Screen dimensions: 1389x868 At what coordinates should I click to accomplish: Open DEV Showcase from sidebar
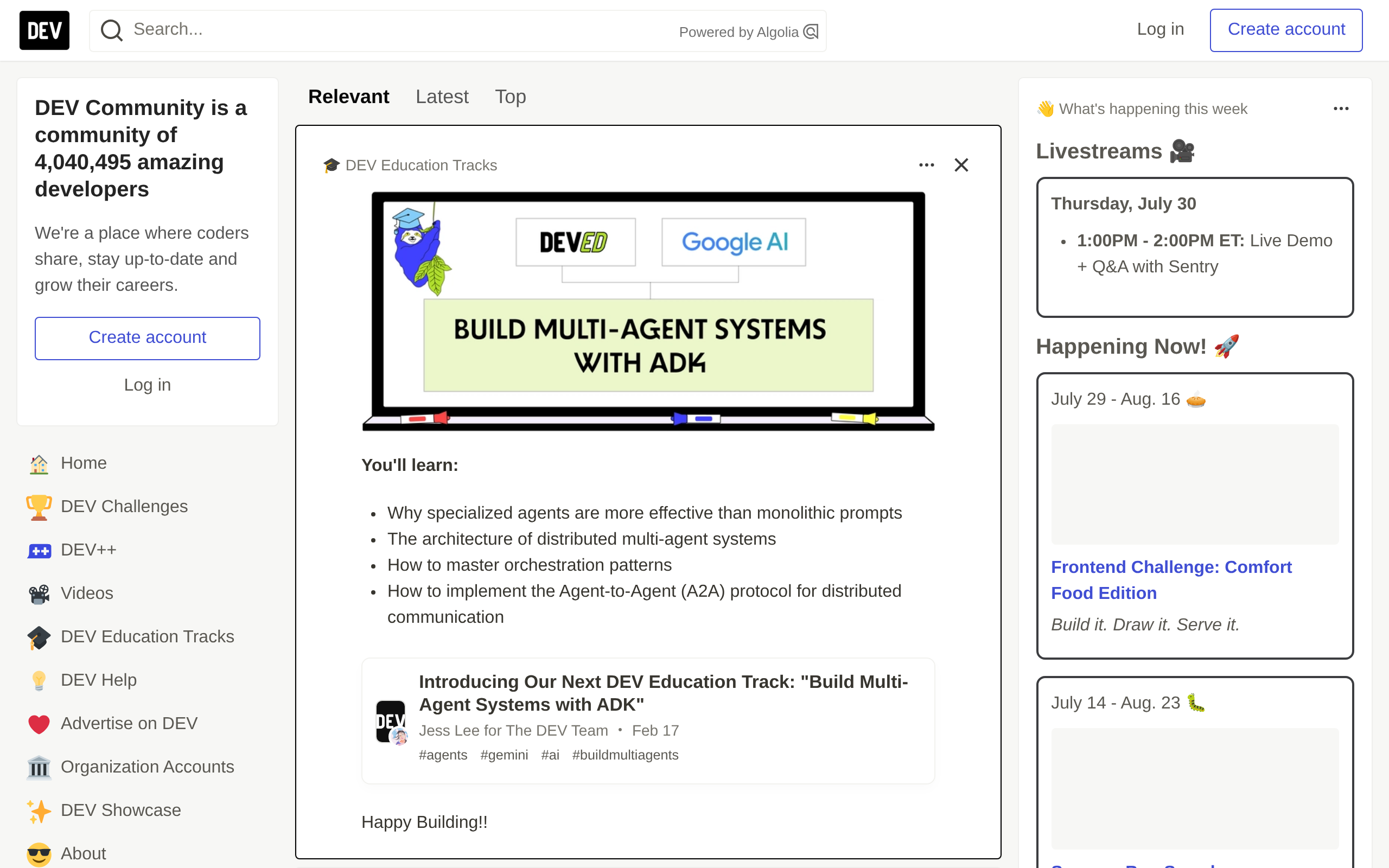point(148,810)
